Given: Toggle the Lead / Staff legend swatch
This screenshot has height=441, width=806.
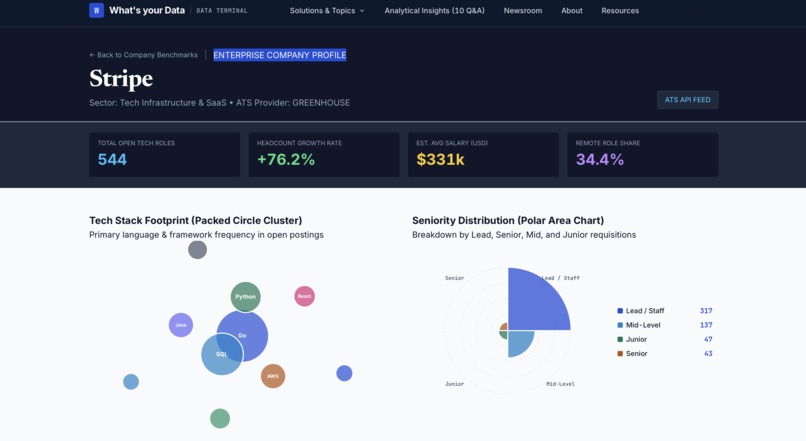Looking at the screenshot, I should point(620,310).
